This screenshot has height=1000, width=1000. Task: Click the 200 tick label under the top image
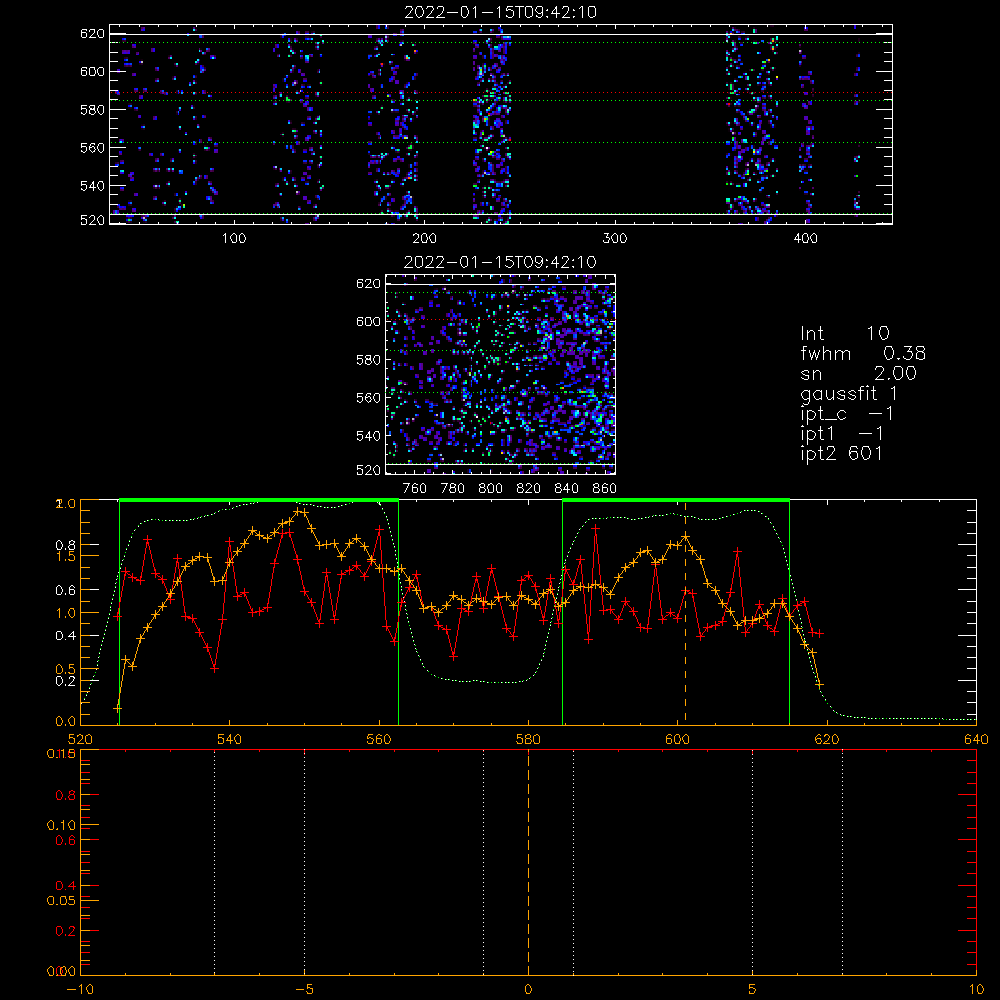424,239
